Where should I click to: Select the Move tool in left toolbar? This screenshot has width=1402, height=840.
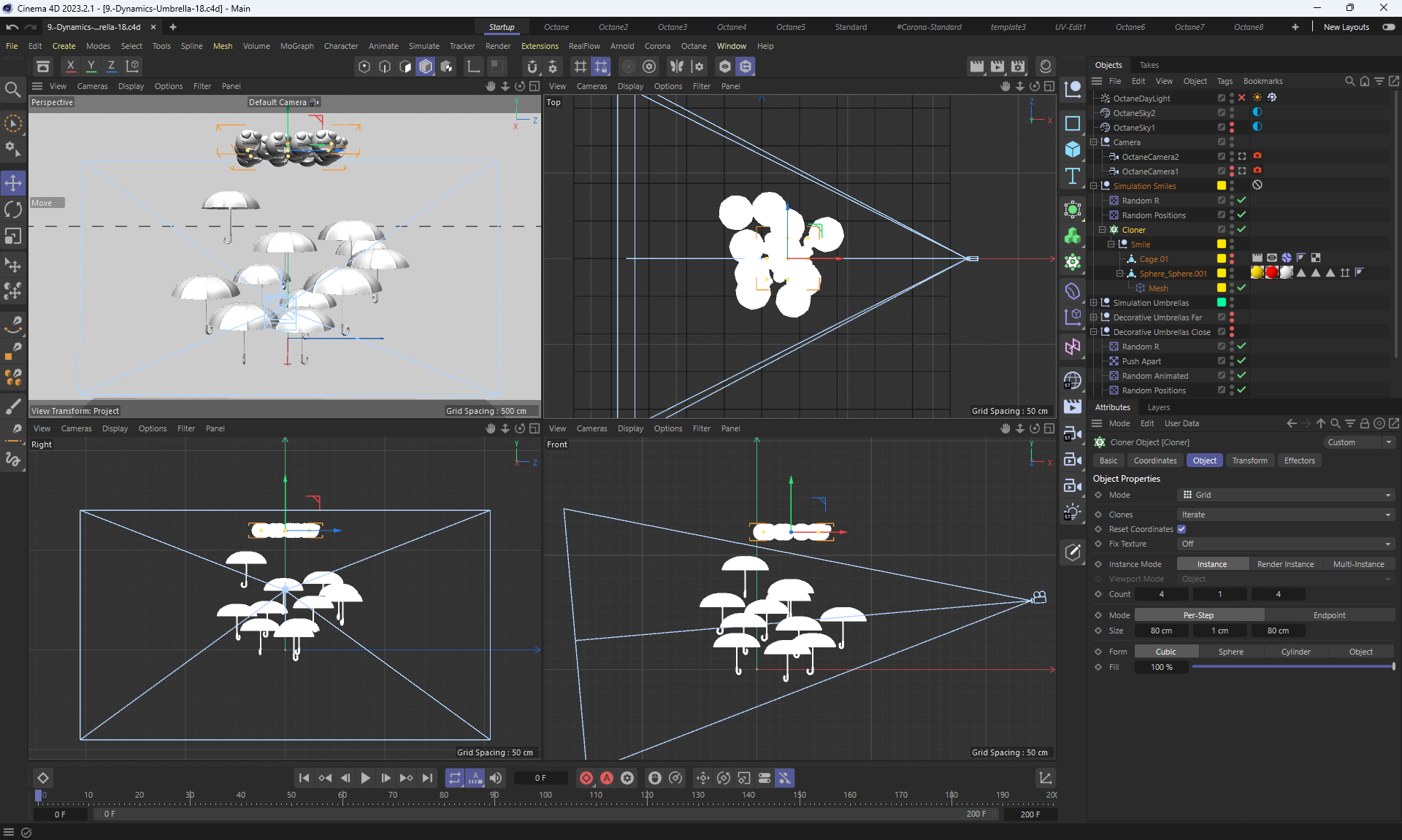tap(13, 182)
